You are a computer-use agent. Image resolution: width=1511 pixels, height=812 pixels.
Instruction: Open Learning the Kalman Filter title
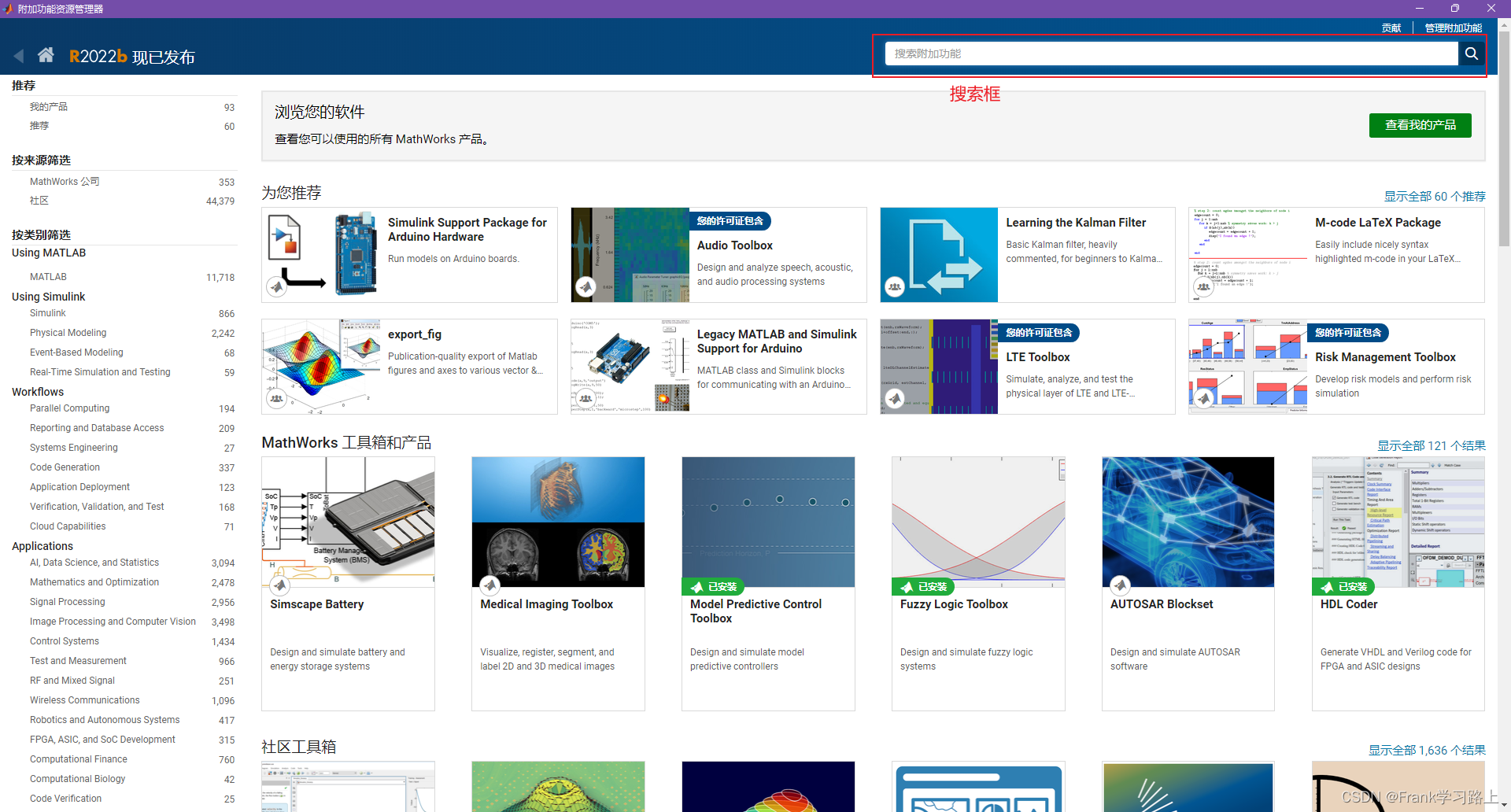coord(1076,223)
